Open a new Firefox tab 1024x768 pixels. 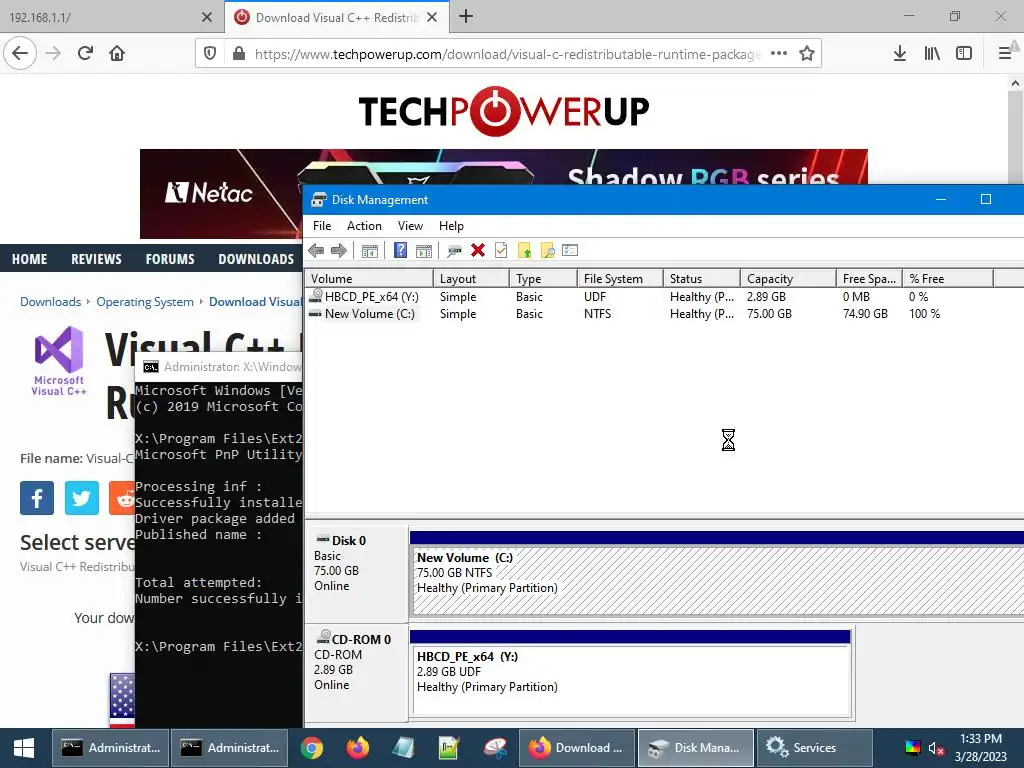coord(466,16)
